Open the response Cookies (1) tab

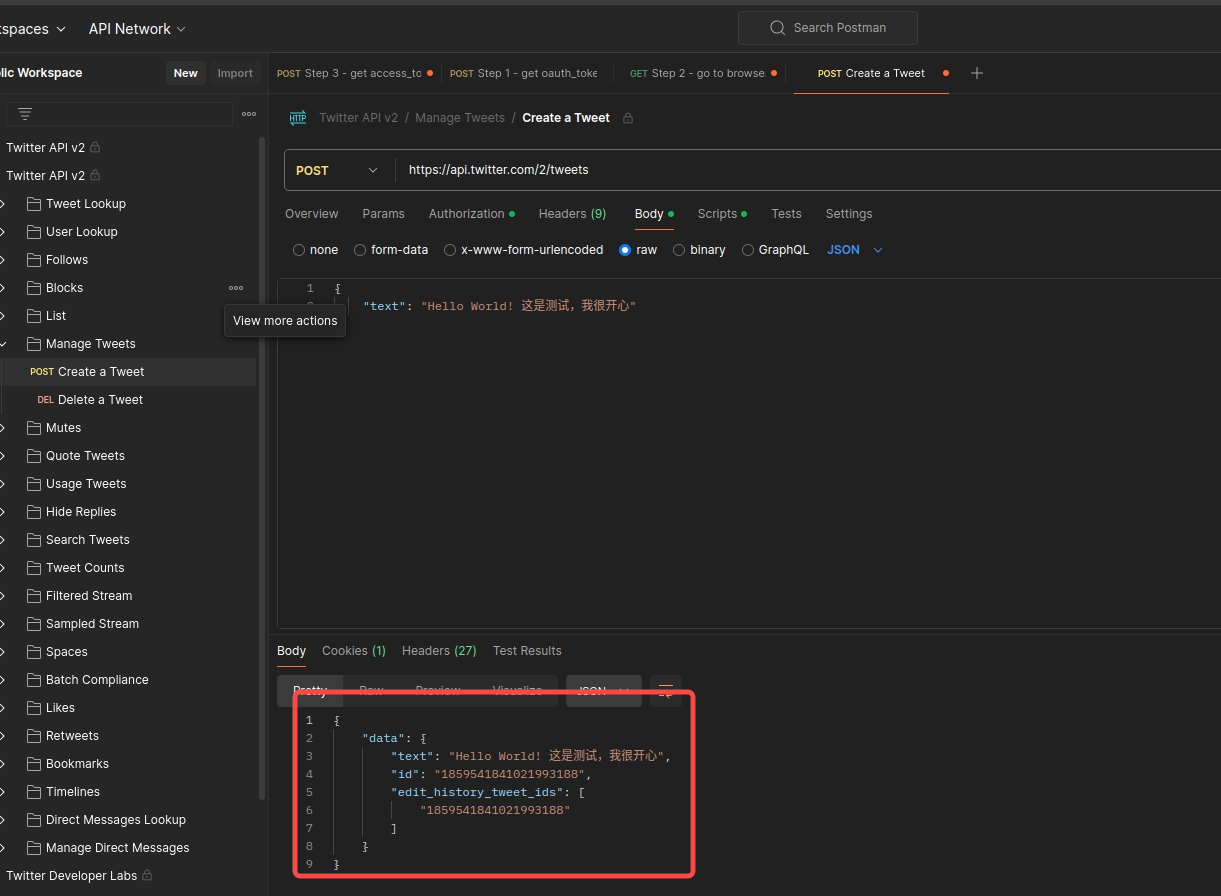pyautogui.click(x=353, y=651)
